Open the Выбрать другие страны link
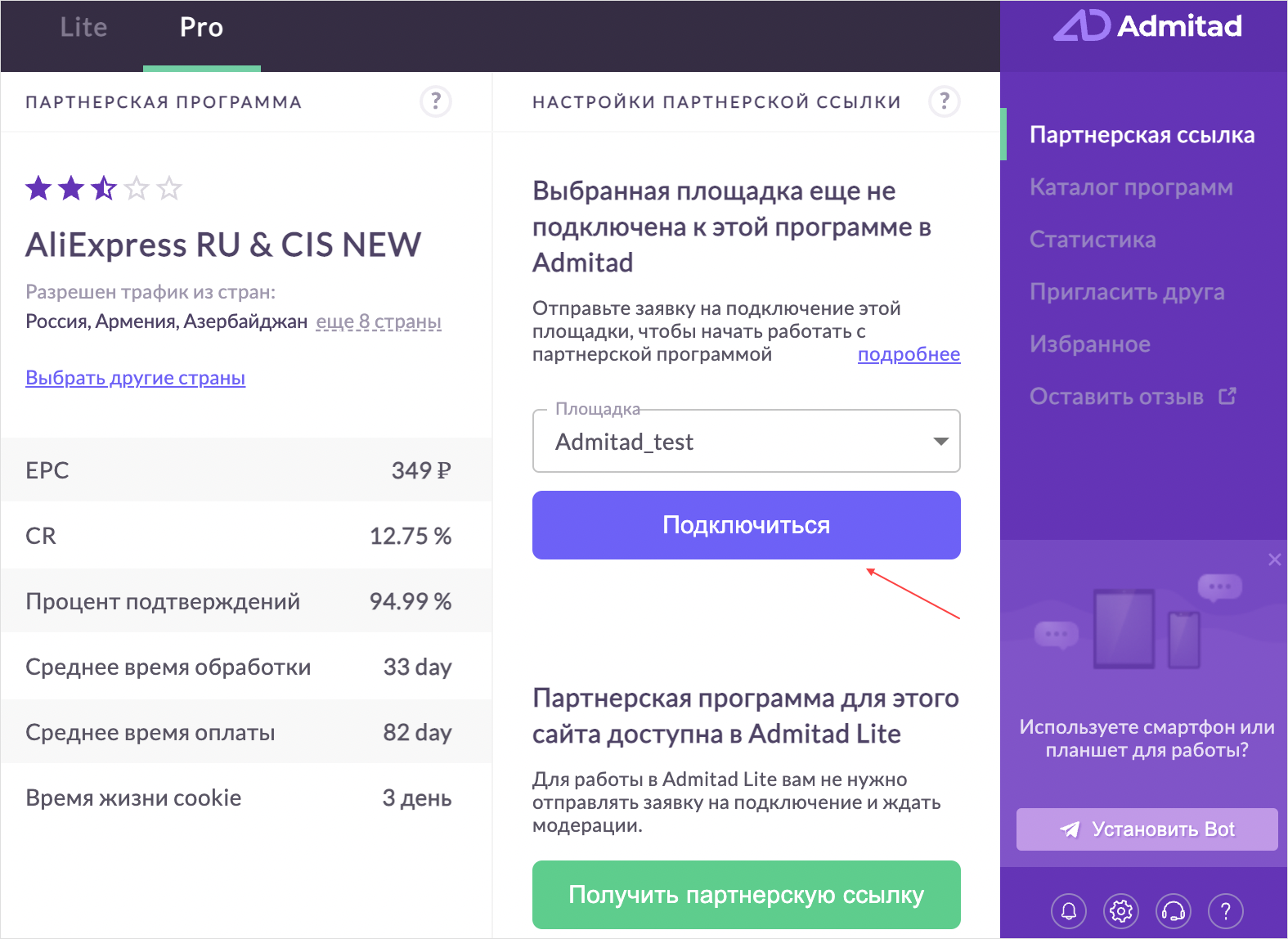1288x939 pixels. pyautogui.click(x=135, y=378)
